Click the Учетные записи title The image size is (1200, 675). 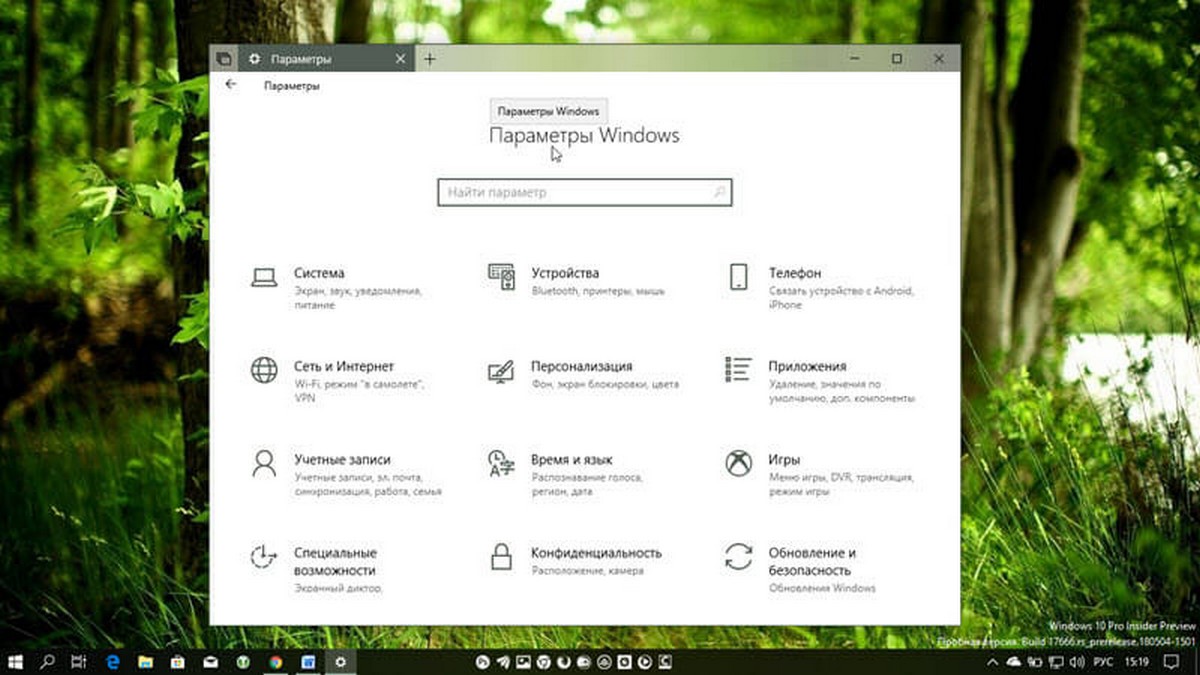[x=342, y=459]
